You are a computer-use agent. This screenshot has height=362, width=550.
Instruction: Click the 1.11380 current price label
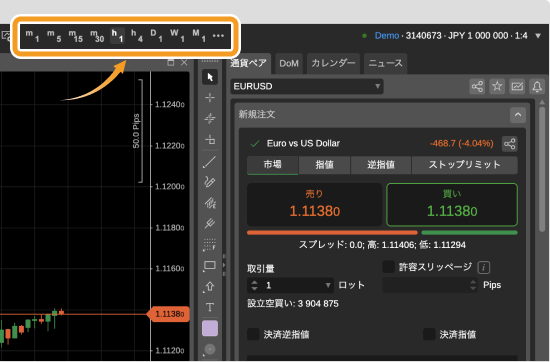(x=168, y=314)
